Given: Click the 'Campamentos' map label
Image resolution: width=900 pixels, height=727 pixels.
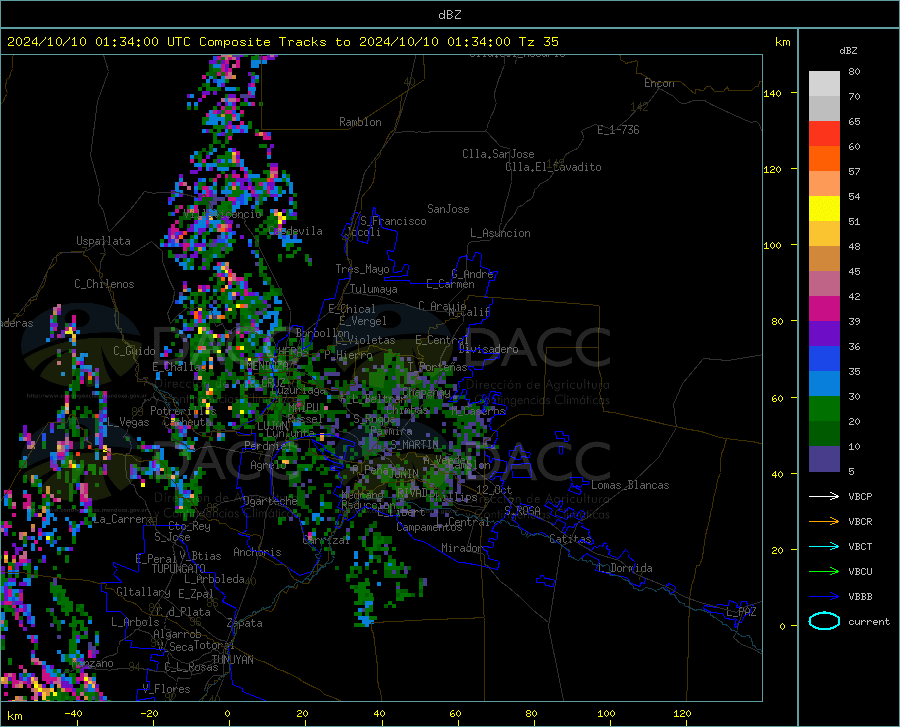Looking at the screenshot, I should click(429, 527).
